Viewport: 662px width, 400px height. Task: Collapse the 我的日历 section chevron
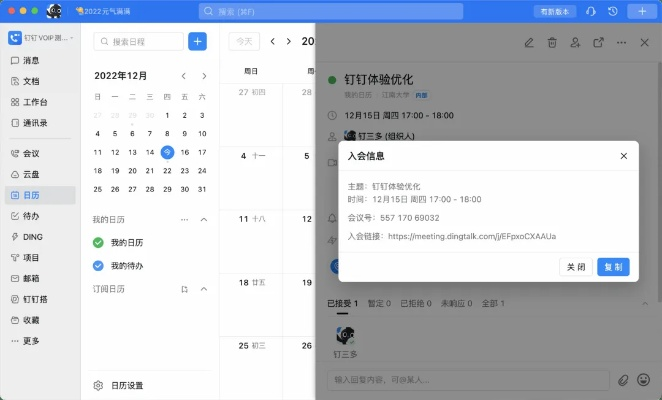pyautogui.click(x=204, y=219)
